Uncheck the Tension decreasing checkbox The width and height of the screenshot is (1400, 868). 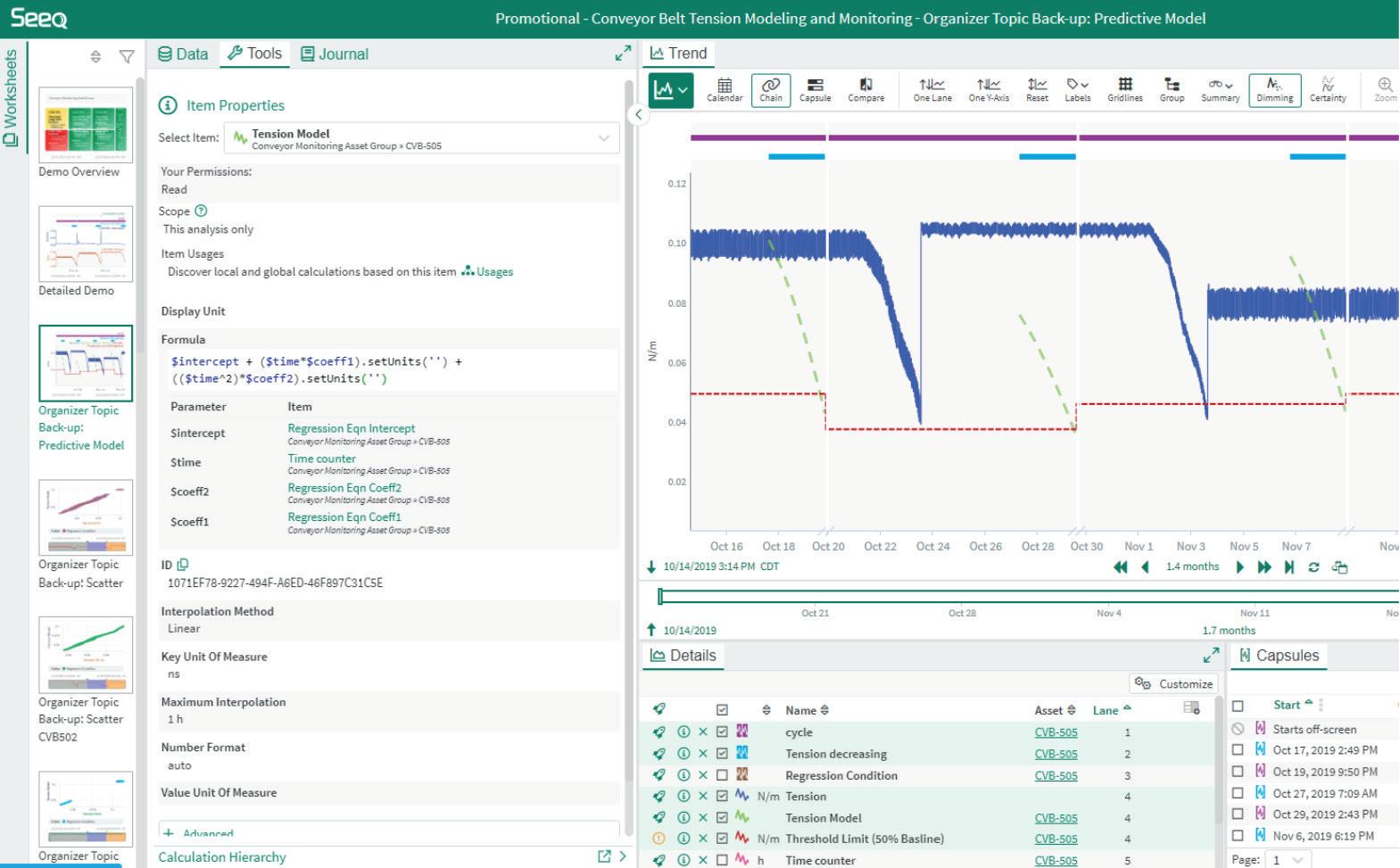point(722,753)
